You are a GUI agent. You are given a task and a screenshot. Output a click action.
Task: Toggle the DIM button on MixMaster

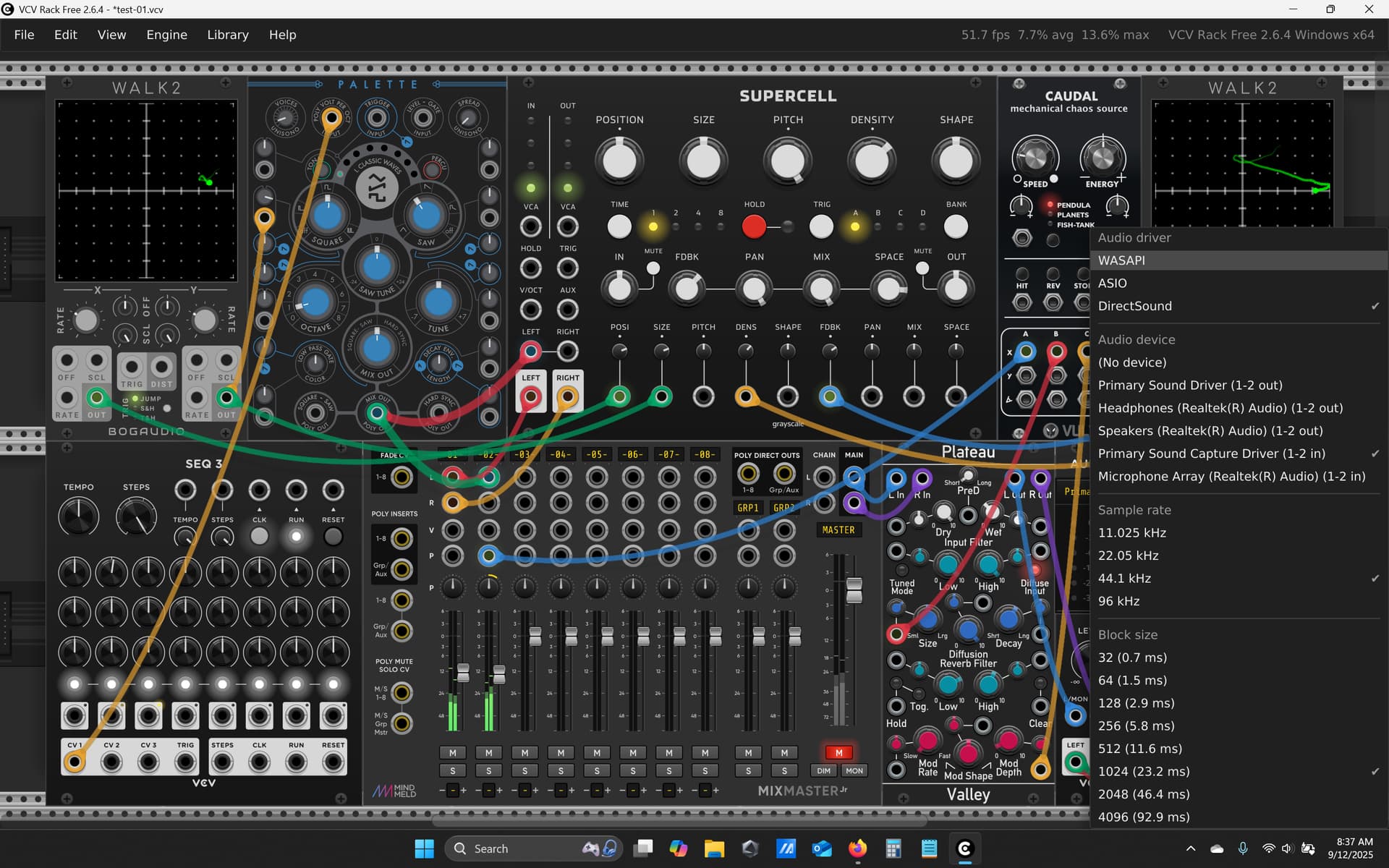823,771
